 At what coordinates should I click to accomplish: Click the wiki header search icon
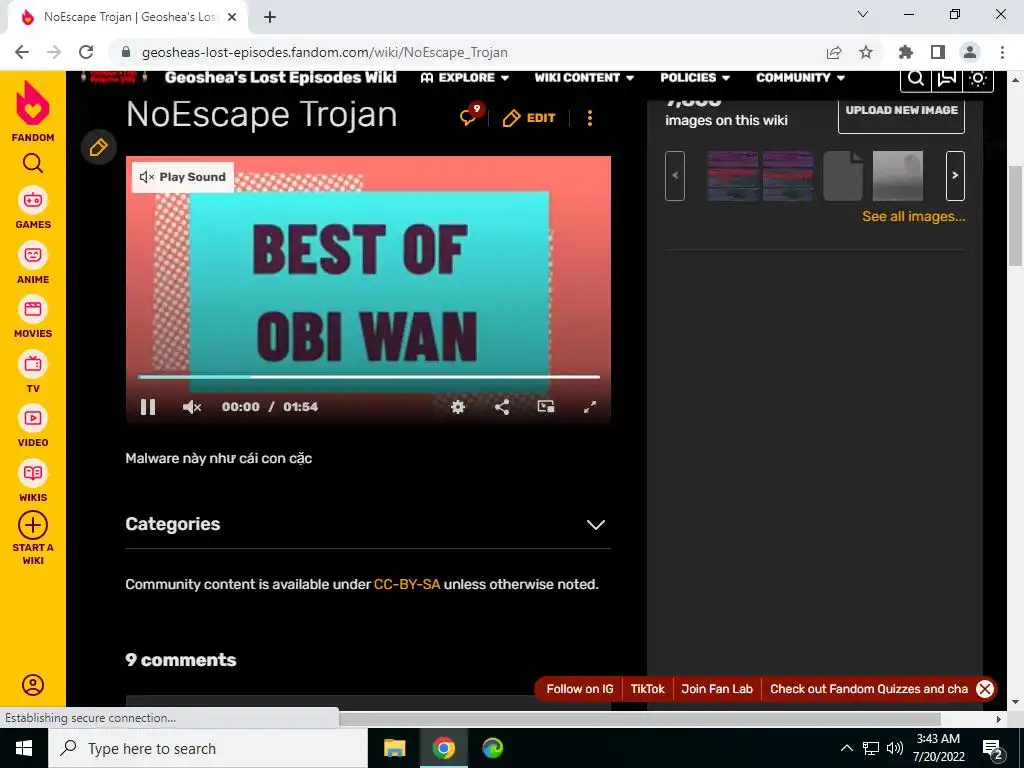point(916,78)
